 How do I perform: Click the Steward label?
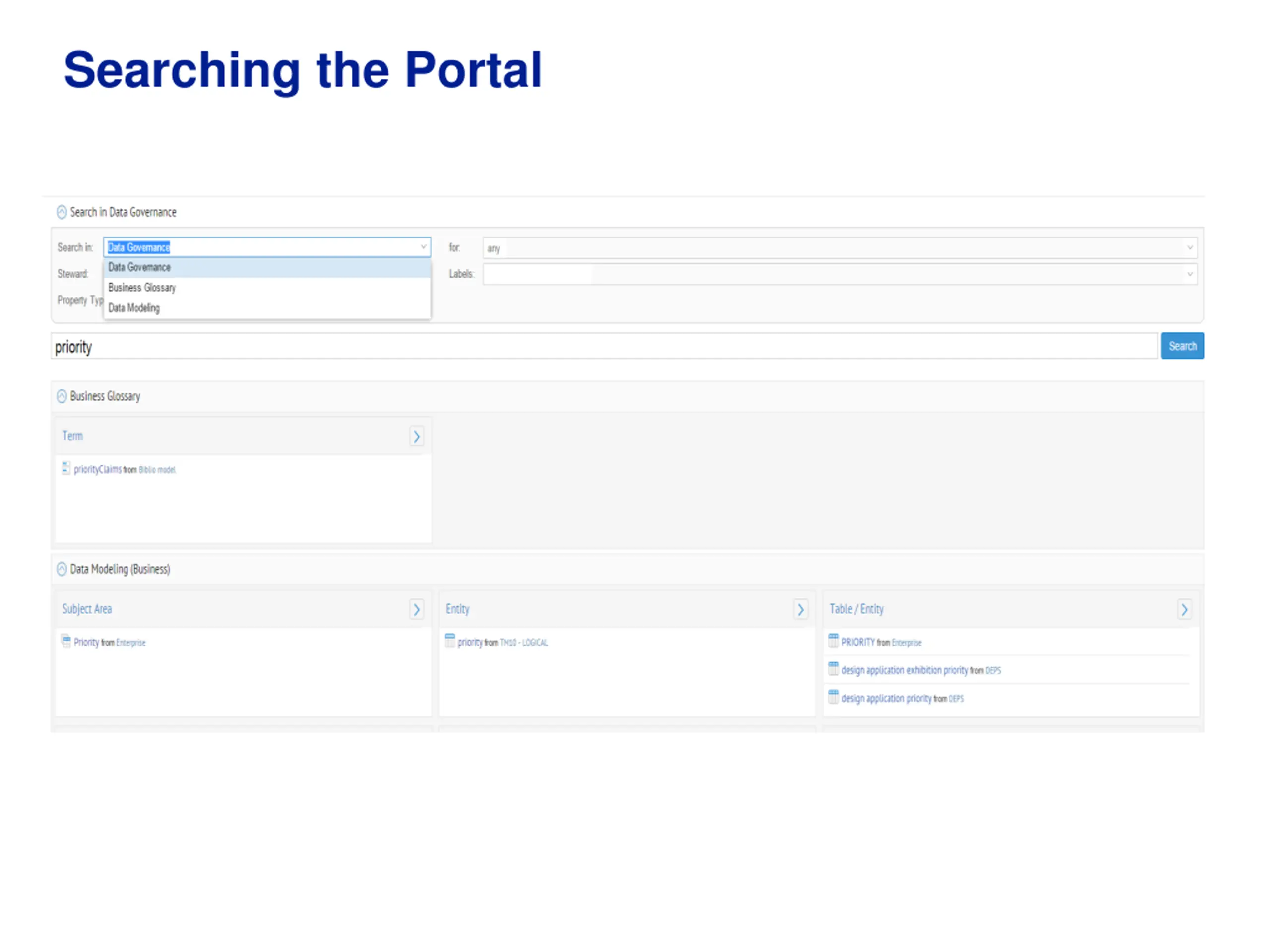coord(73,274)
